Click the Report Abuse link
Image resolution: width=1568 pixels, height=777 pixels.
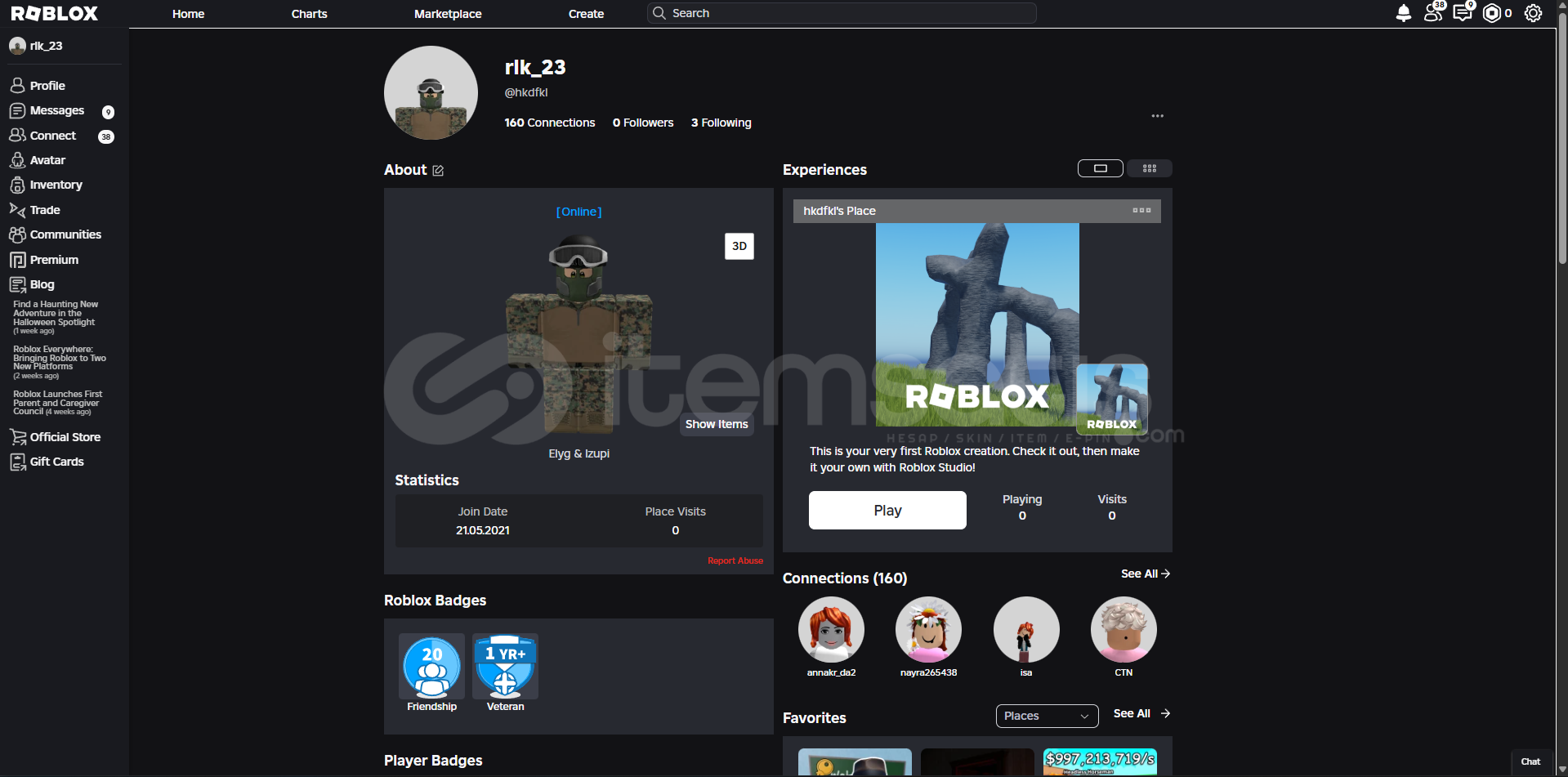(735, 560)
